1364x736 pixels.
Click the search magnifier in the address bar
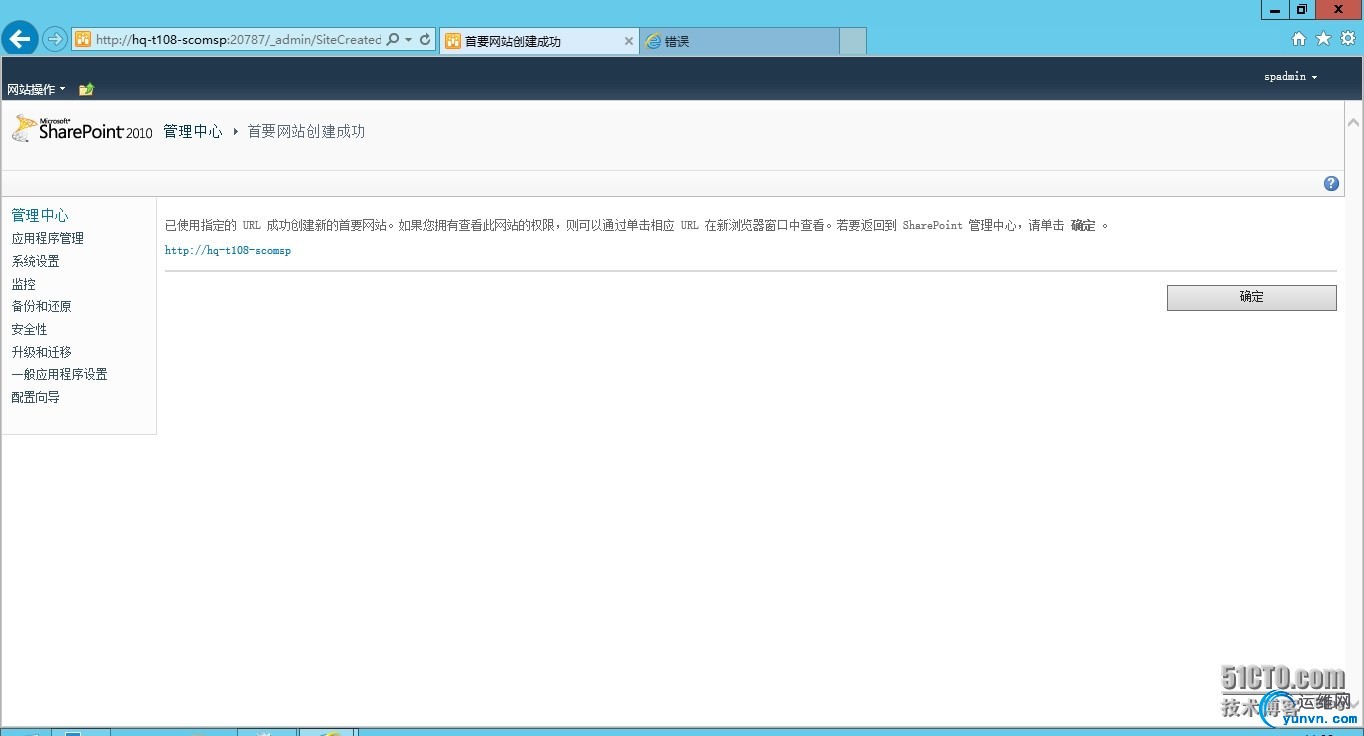click(392, 40)
